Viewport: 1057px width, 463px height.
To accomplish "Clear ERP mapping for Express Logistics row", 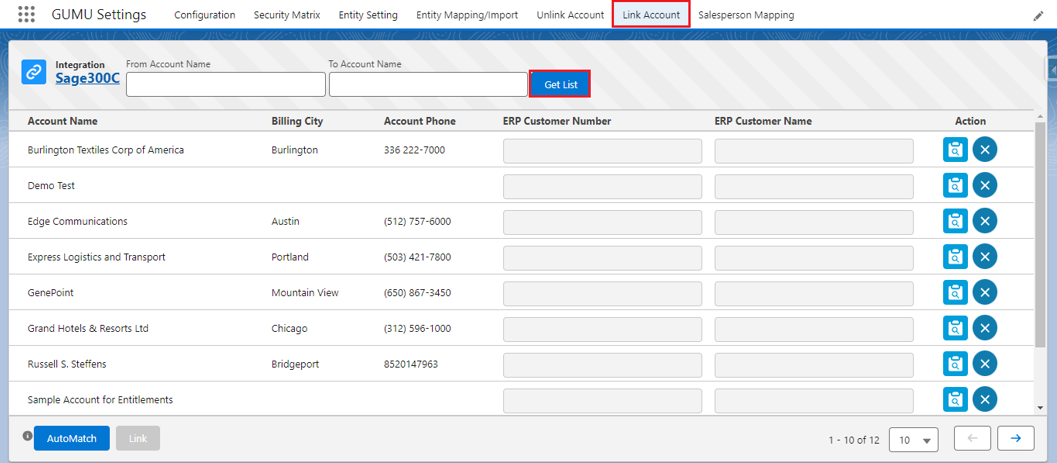I will pyautogui.click(x=985, y=257).
